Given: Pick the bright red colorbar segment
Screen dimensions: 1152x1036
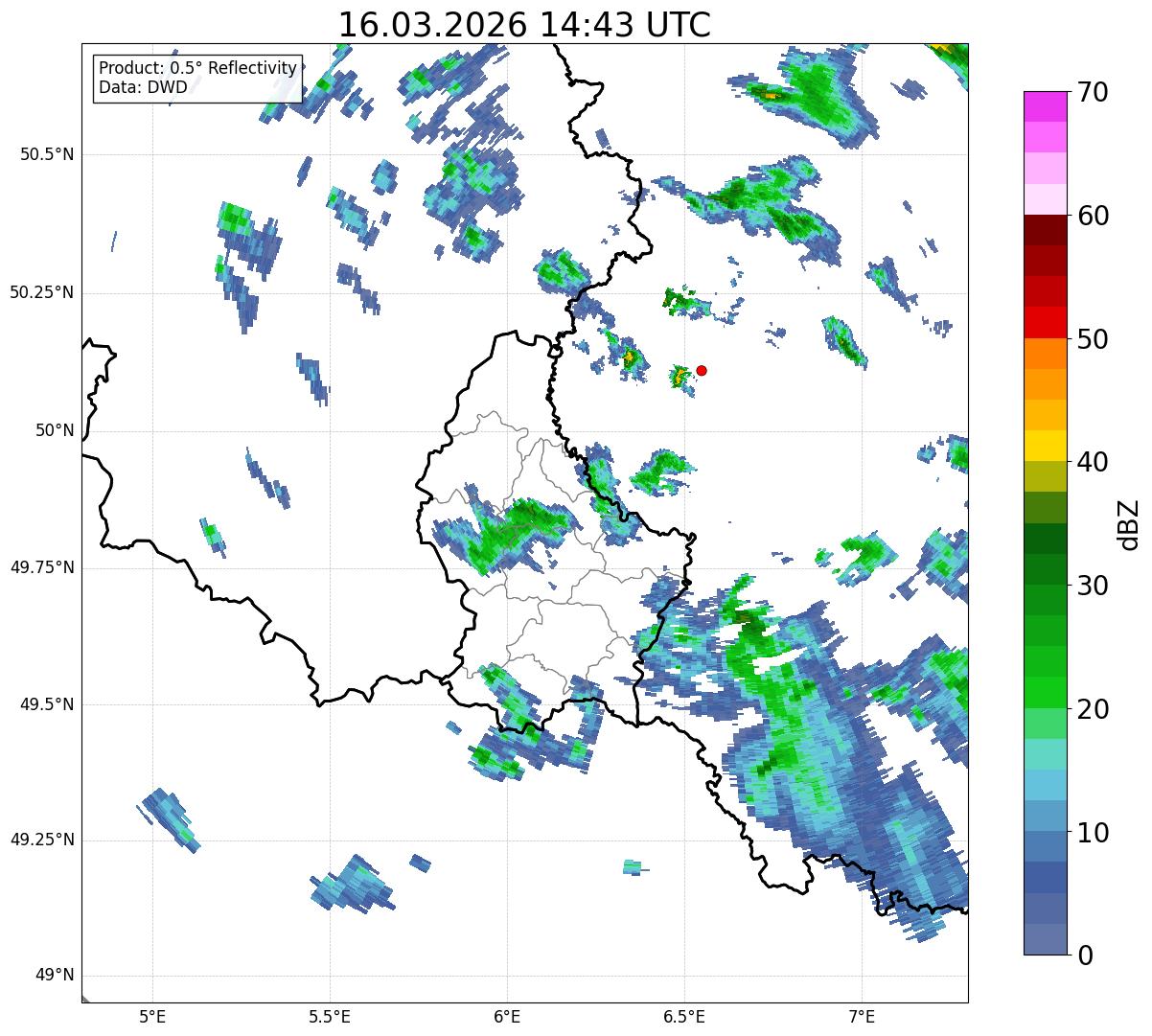Looking at the screenshot, I should tap(1045, 323).
